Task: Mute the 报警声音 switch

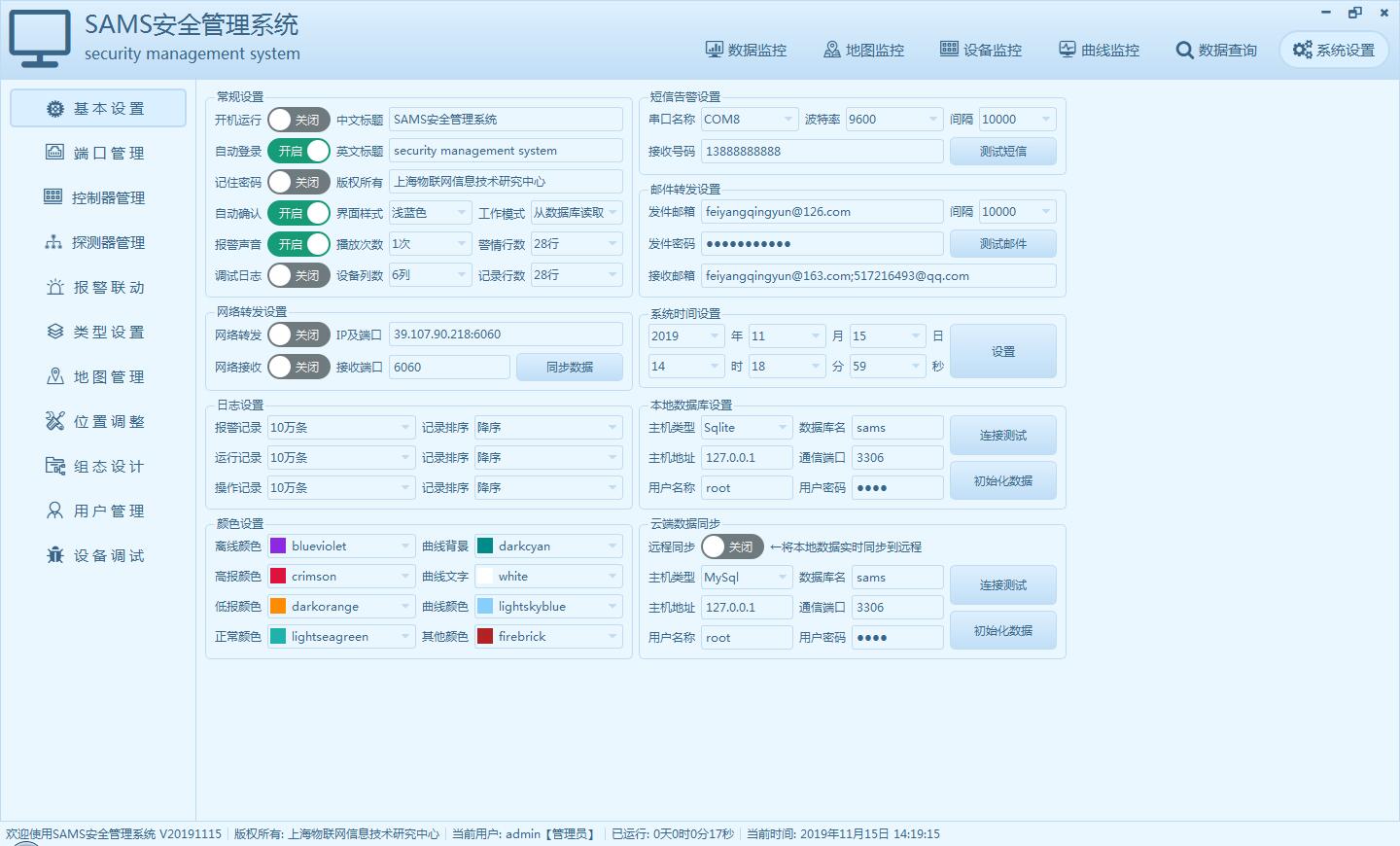Action: pos(298,244)
